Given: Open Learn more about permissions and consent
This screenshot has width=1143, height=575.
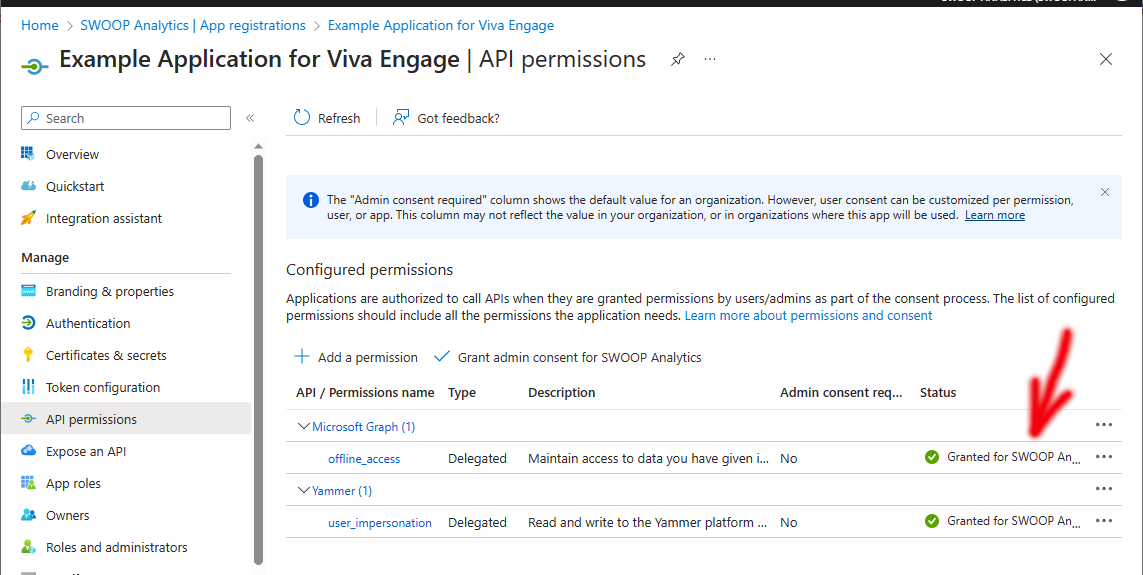Looking at the screenshot, I should pos(808,316).
